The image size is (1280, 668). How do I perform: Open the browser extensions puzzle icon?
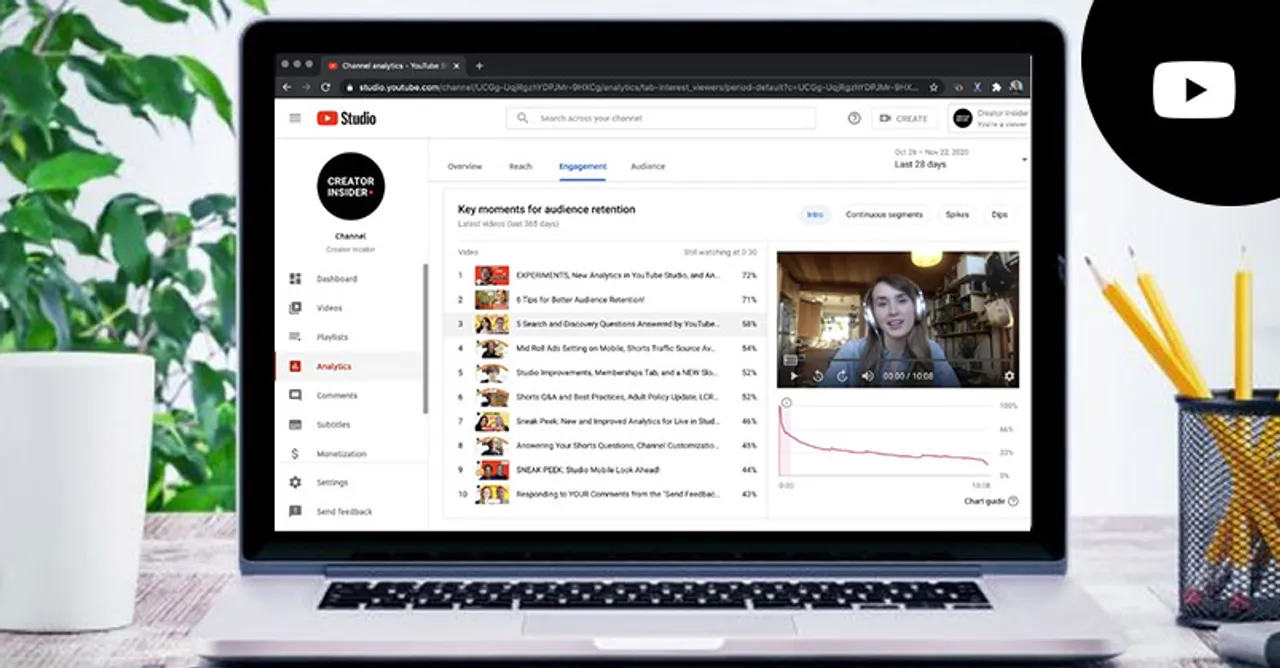coord(996,87)
